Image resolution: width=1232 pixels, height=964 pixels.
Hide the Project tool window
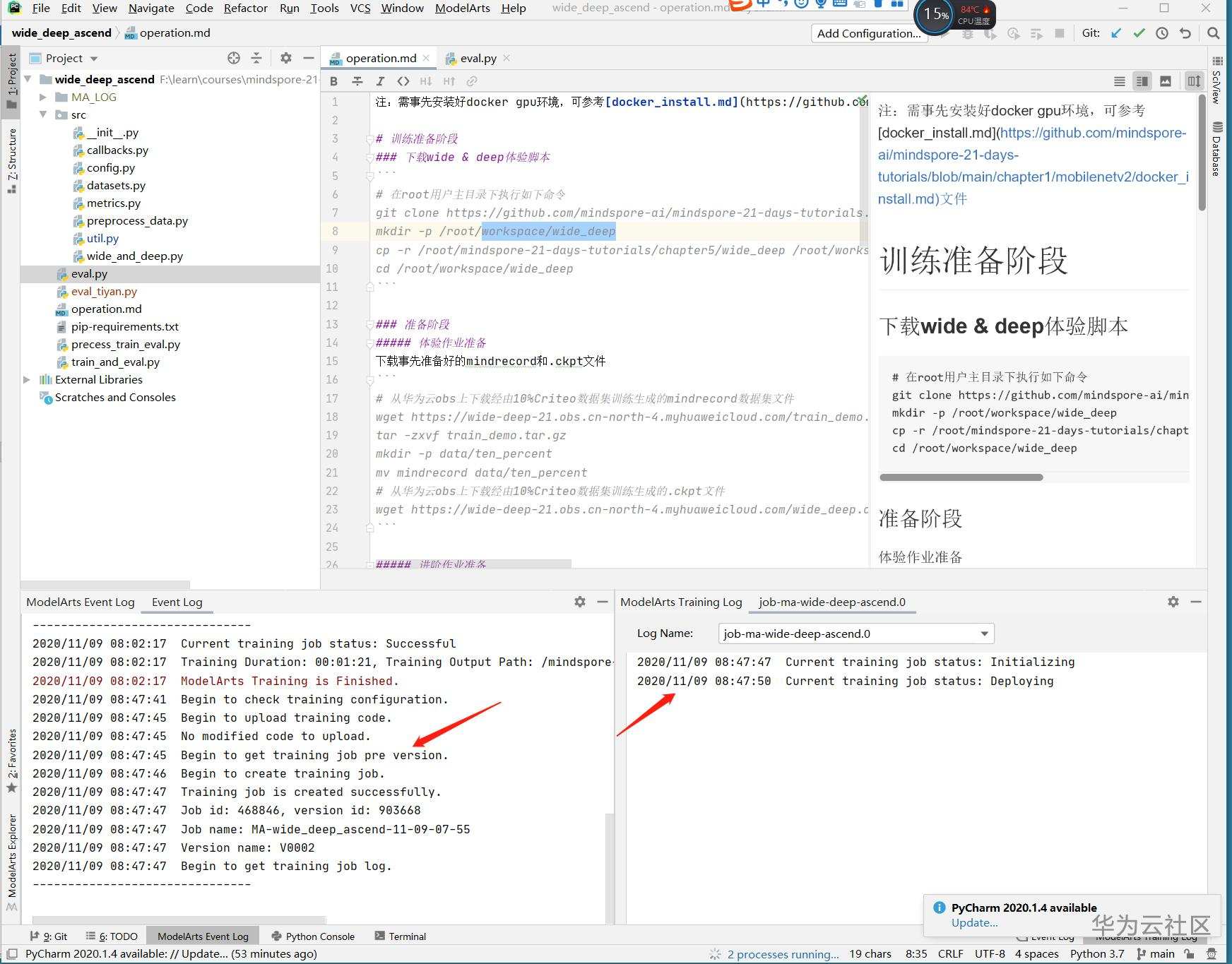tap(309, 58)
